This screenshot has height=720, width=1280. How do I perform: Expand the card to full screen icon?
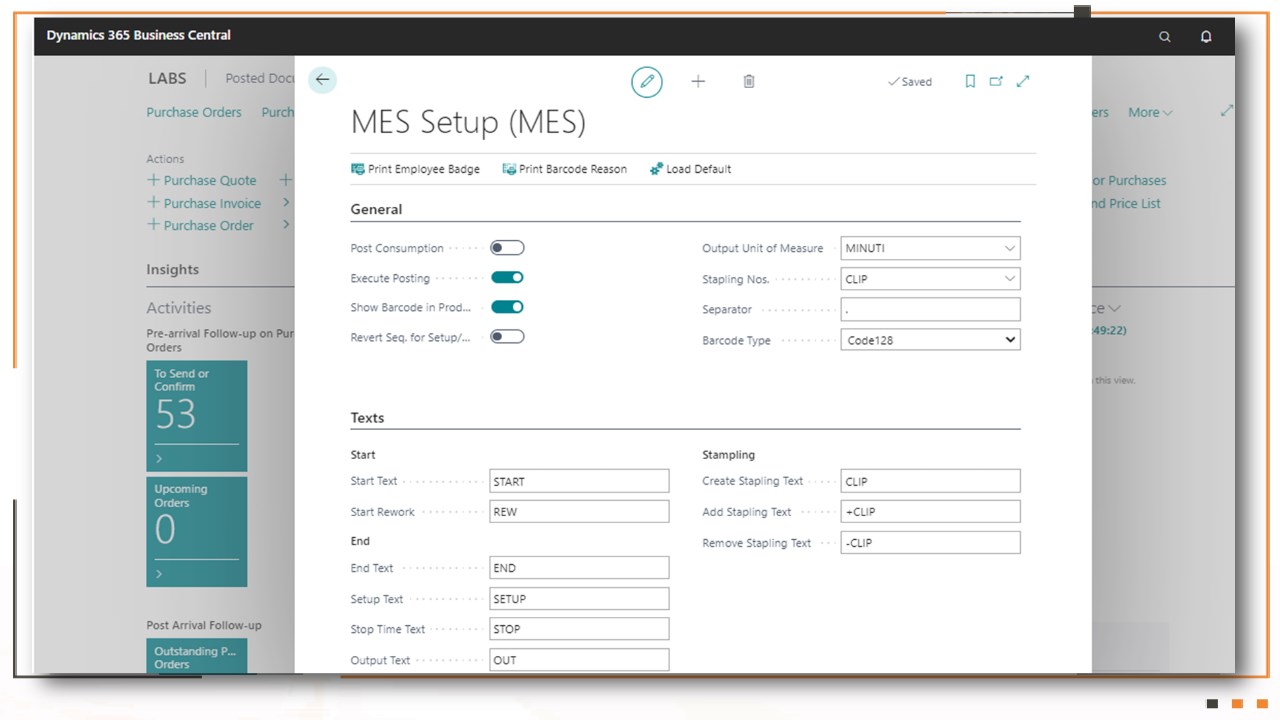click(1023, 81)
